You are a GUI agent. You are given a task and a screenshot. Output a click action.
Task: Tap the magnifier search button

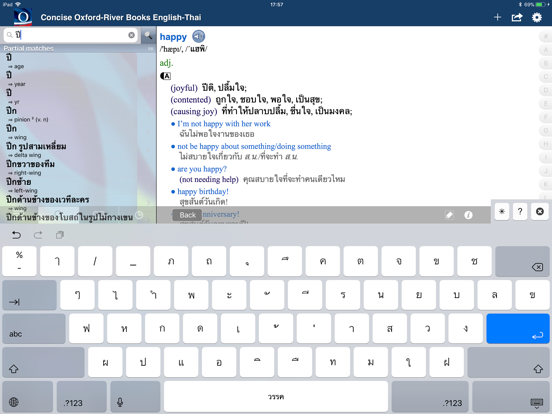coord(149,35)
